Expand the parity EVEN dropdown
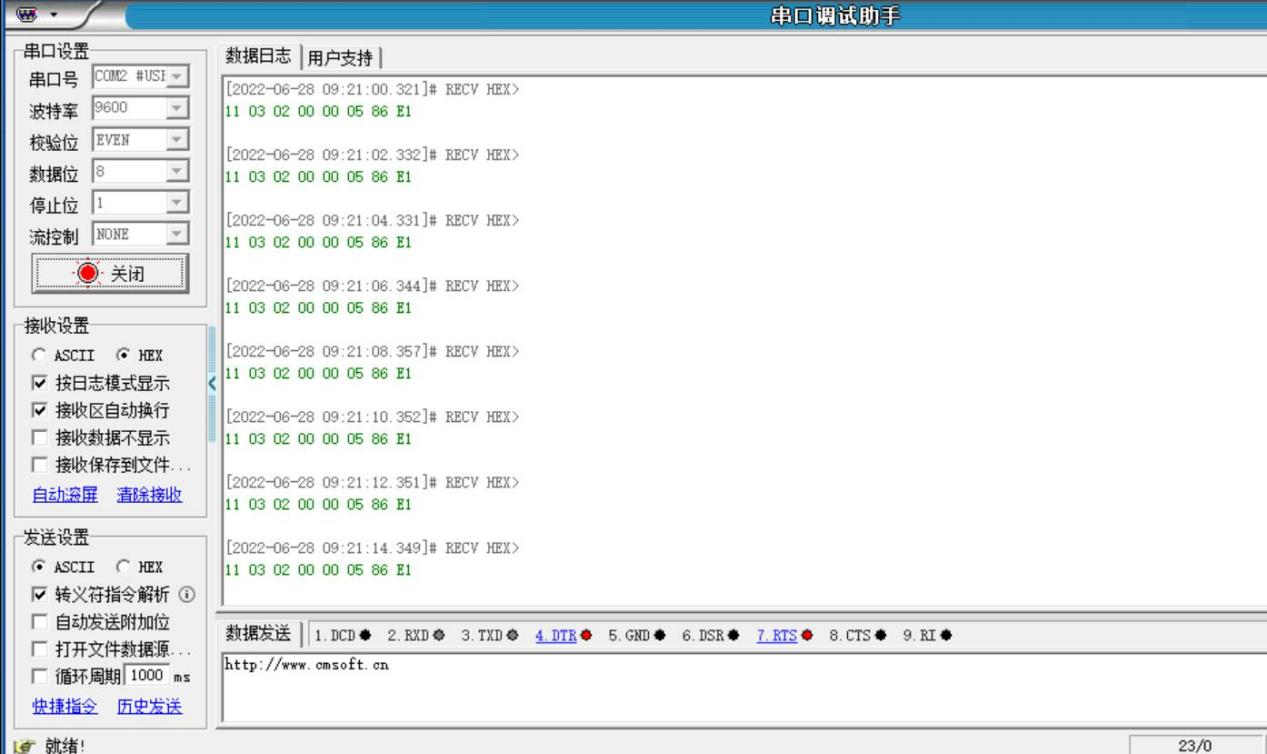1267x754 pixels. tap(177, 140)
